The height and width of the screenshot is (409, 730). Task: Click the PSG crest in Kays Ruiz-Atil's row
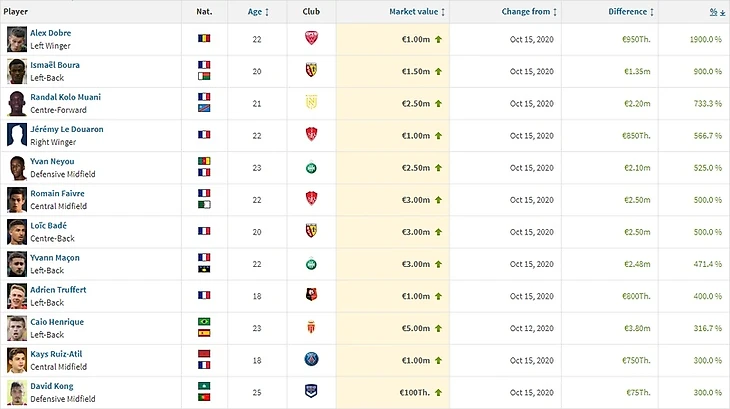tap(311, 358)
